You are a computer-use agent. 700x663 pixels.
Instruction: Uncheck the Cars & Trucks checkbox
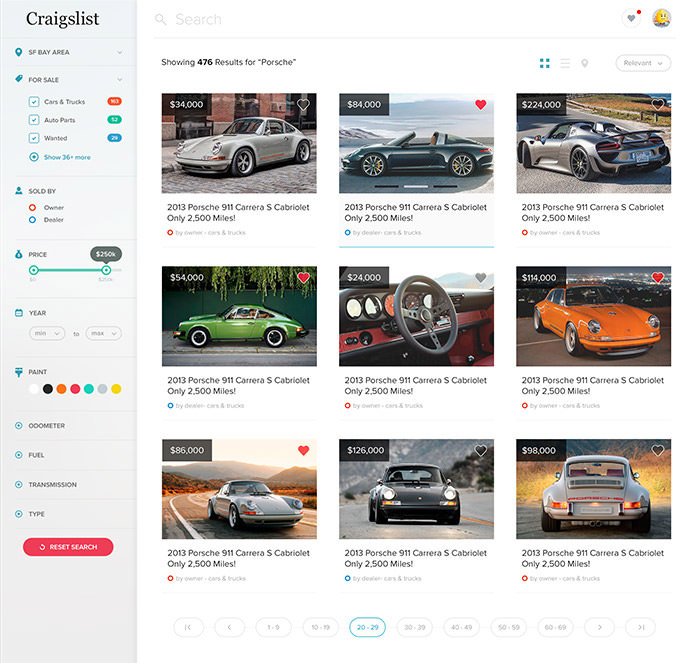pos(34,101)
